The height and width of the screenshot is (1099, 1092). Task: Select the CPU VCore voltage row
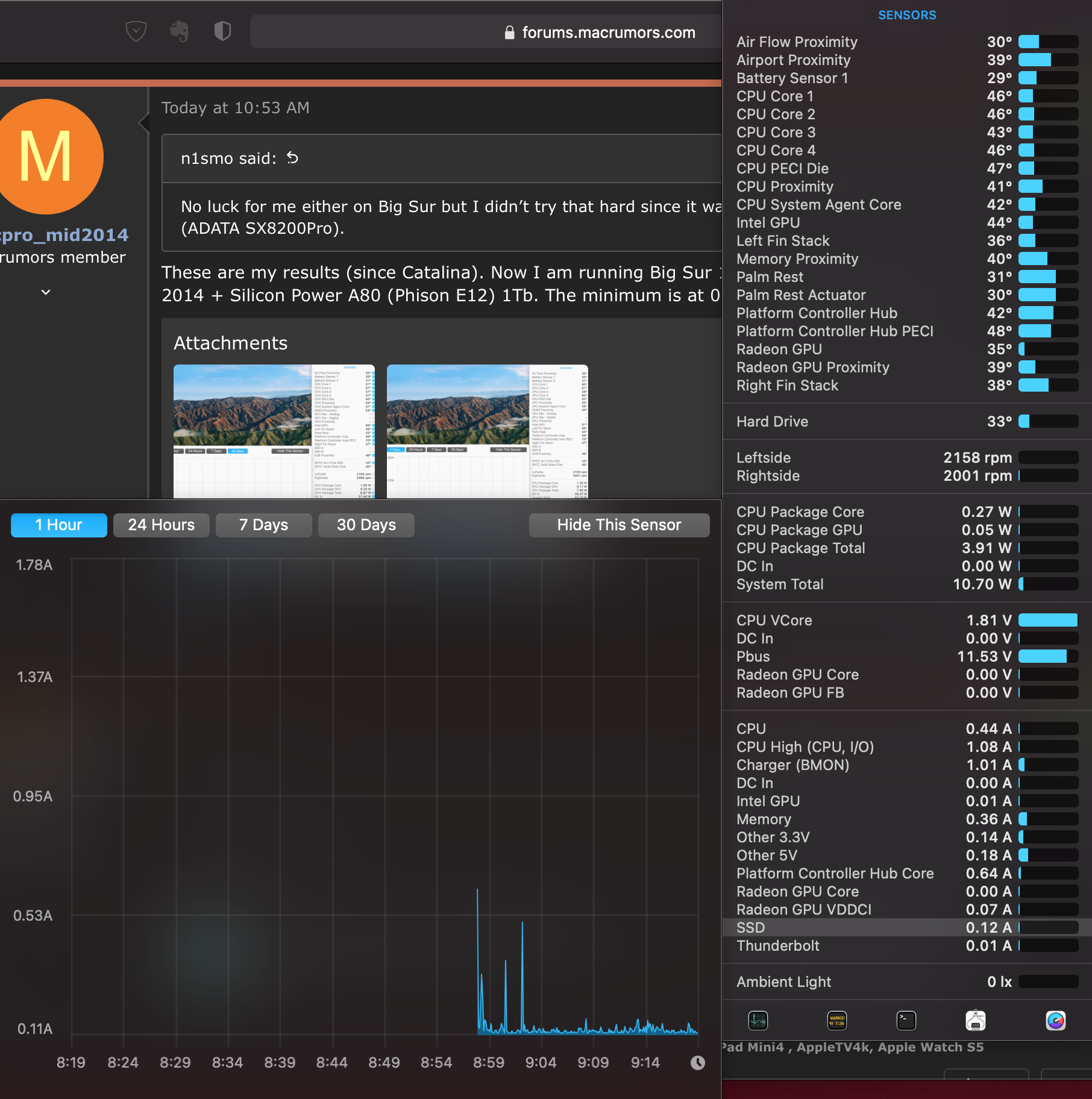coord(907,620)
